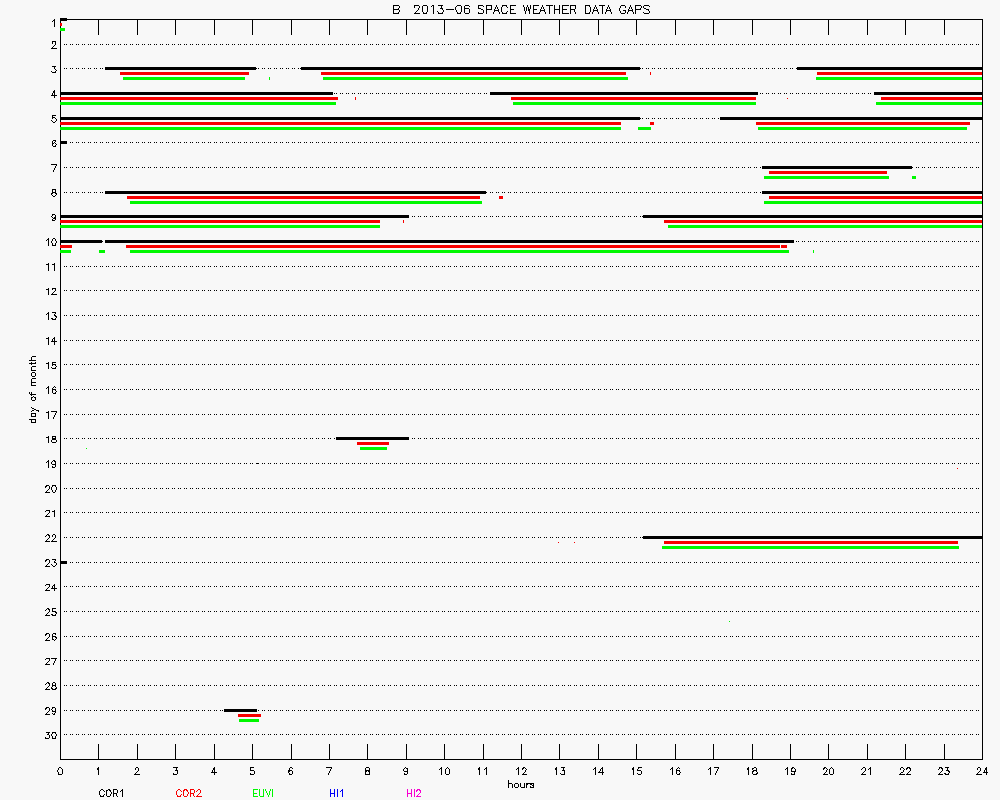Click the red COR2 gap bar on day 18
1000x800 pixels.
pos(373,443)
